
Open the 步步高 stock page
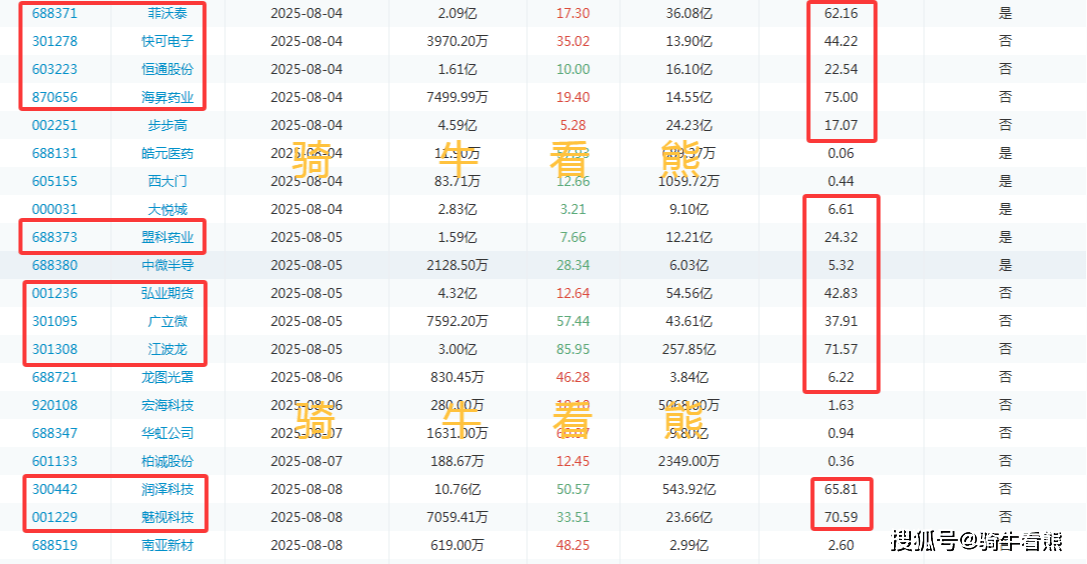(x=167, y=126)
